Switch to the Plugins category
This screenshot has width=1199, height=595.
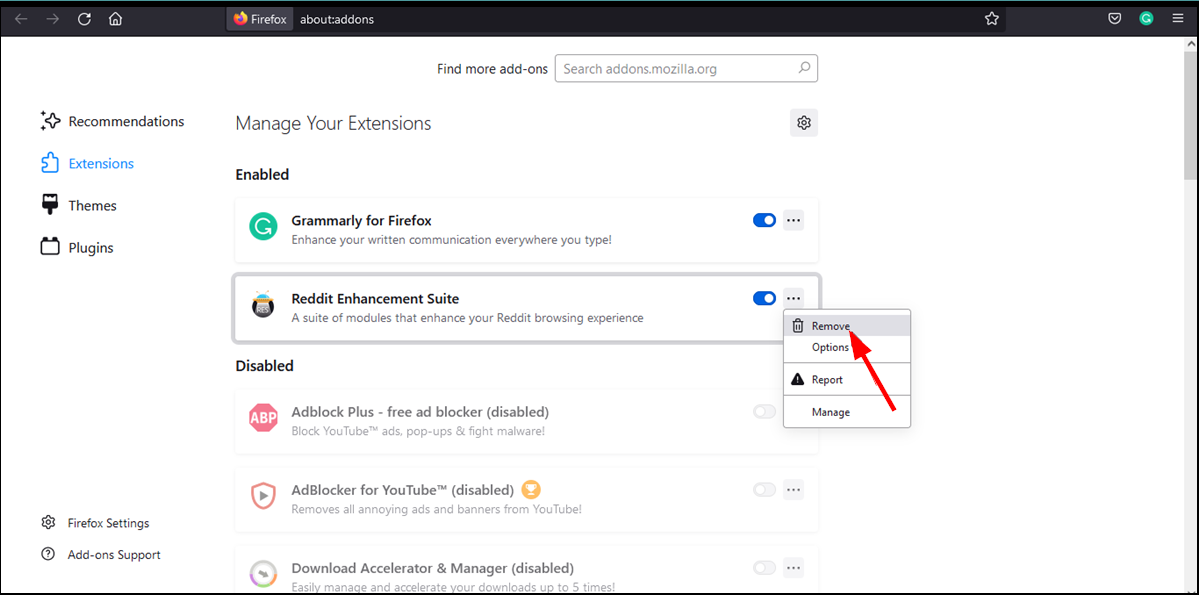click(77, 247)
